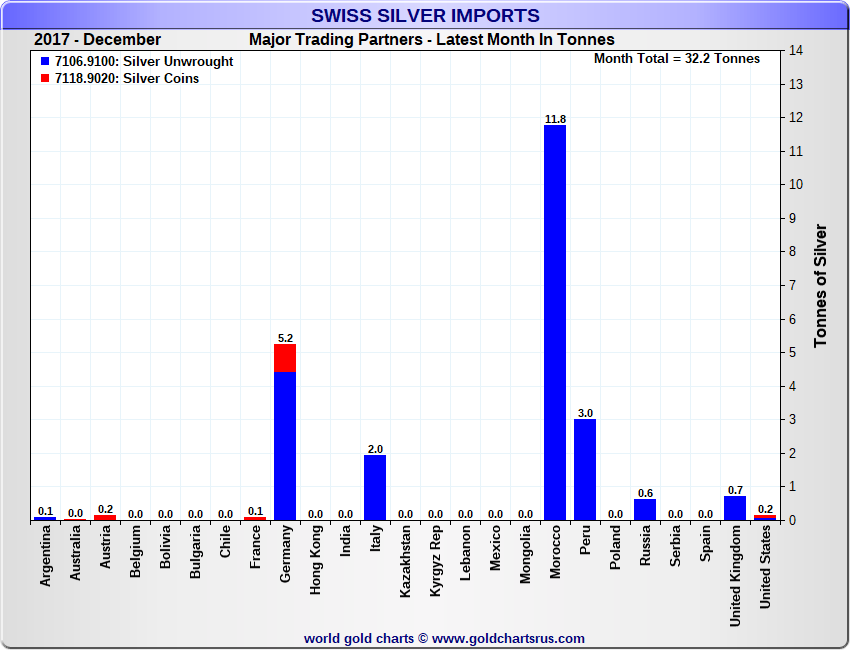
Task: Click the Austria red bar
Action: 105,517
